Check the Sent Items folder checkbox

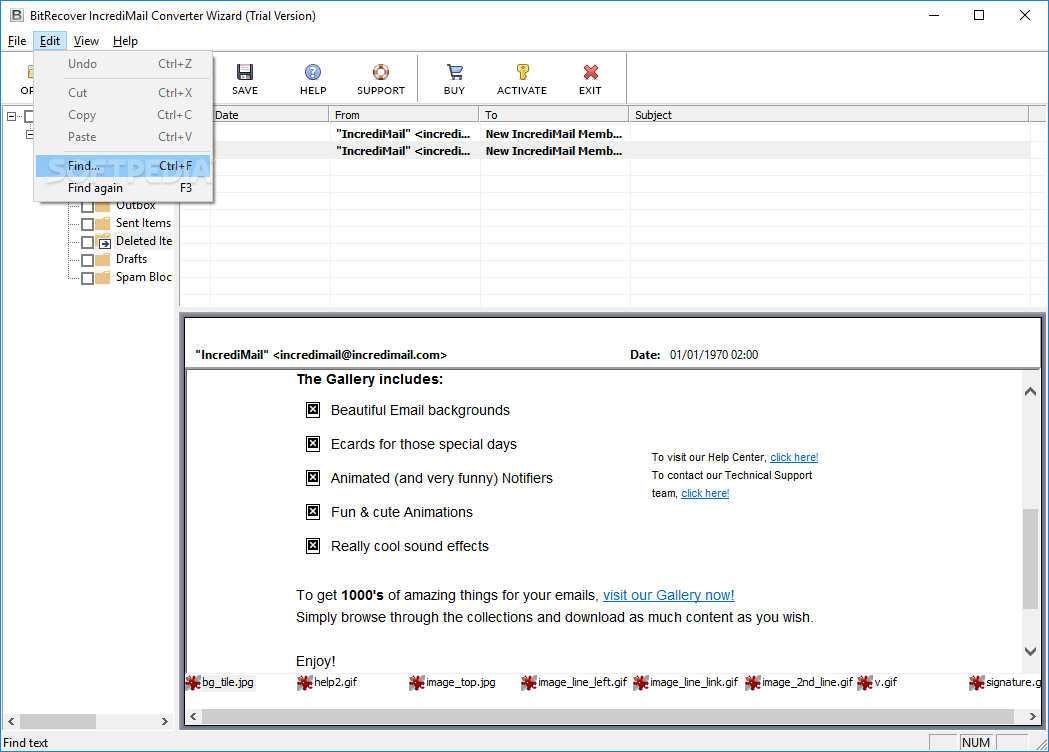87,224
